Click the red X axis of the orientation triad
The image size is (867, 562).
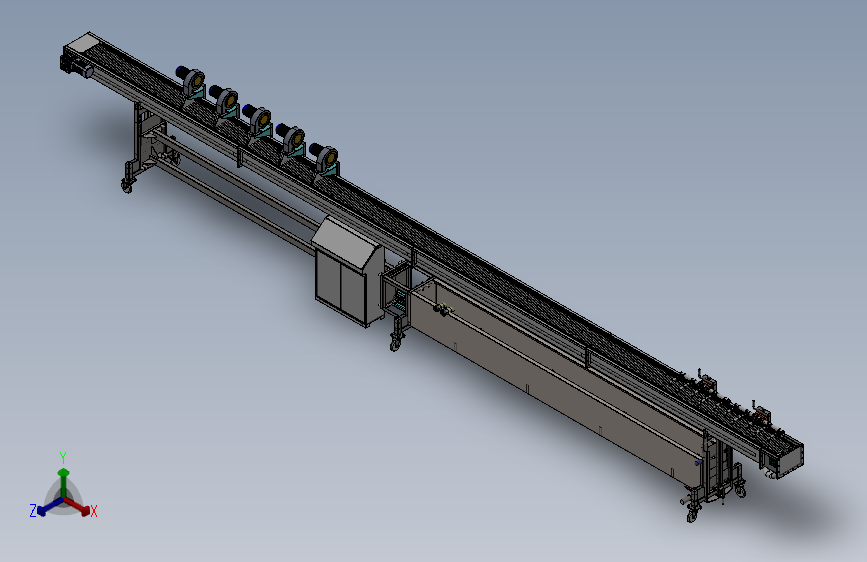pos(78,506)
